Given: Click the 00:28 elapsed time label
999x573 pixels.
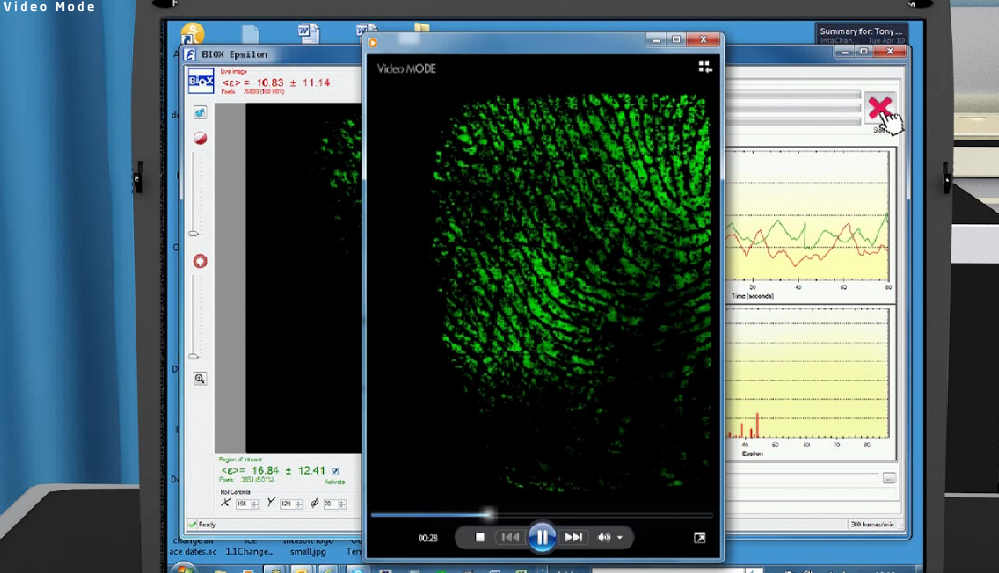Looking at the screenshot, I should 428,538.
